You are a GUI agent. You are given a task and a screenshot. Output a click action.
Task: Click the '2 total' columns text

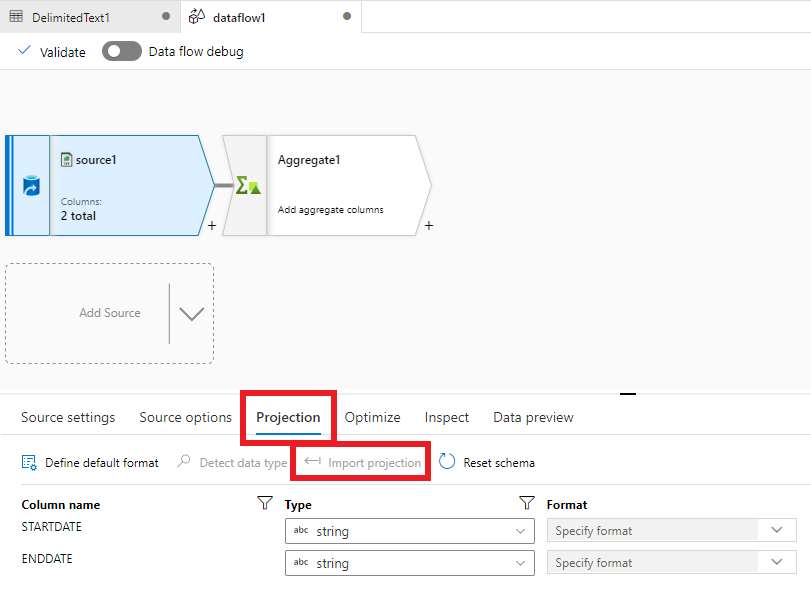pos(78,216)
